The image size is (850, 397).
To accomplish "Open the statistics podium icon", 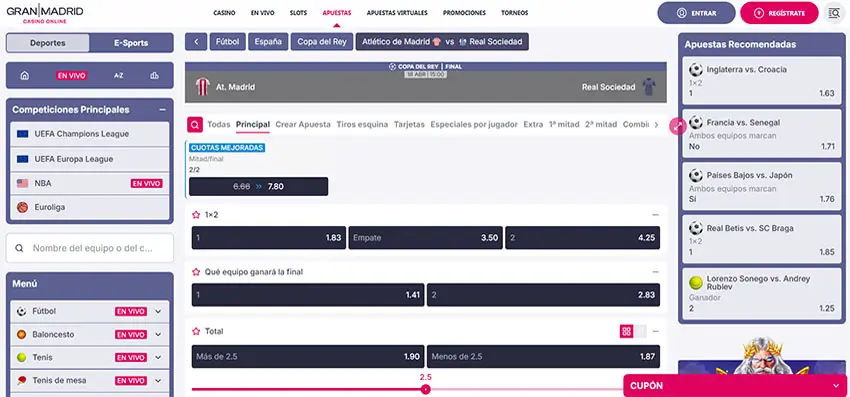I will pos(154,76).
